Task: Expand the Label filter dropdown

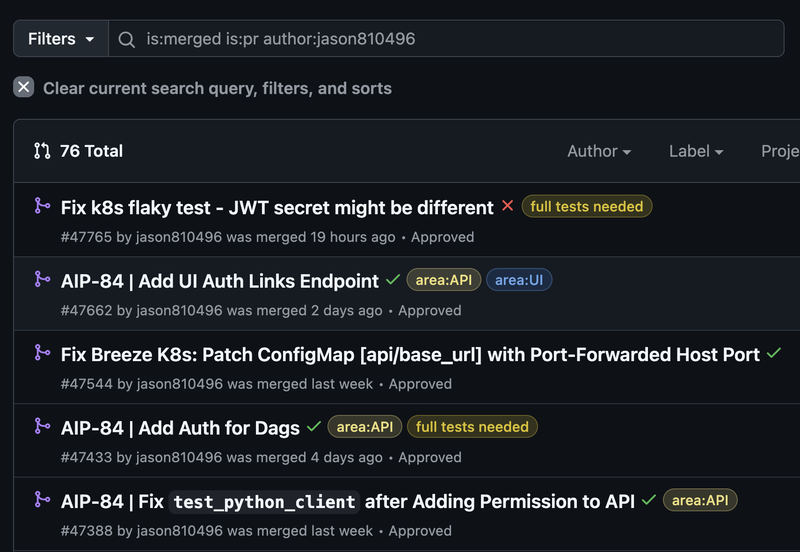Action: coord(696,151)
